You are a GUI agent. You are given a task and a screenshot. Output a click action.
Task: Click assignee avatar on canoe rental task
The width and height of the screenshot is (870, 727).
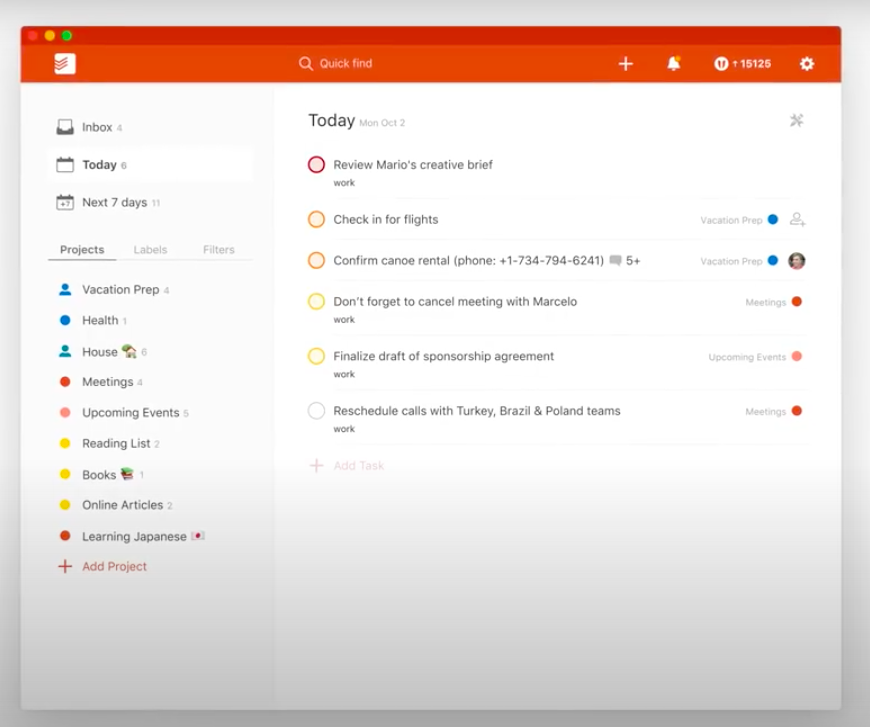click(x=797, y=261)
